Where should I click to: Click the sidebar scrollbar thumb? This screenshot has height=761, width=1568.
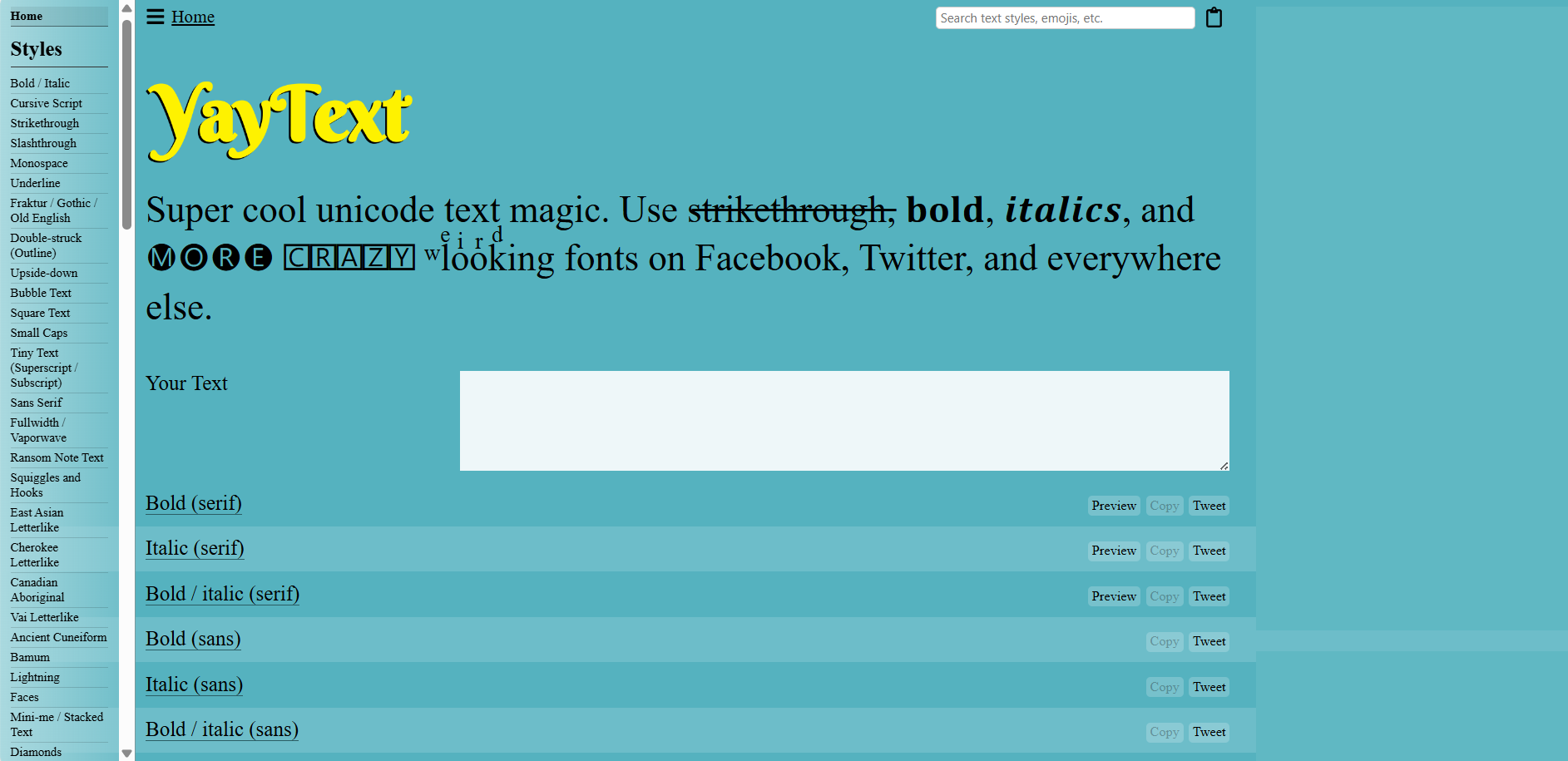(x=126, y=125)
